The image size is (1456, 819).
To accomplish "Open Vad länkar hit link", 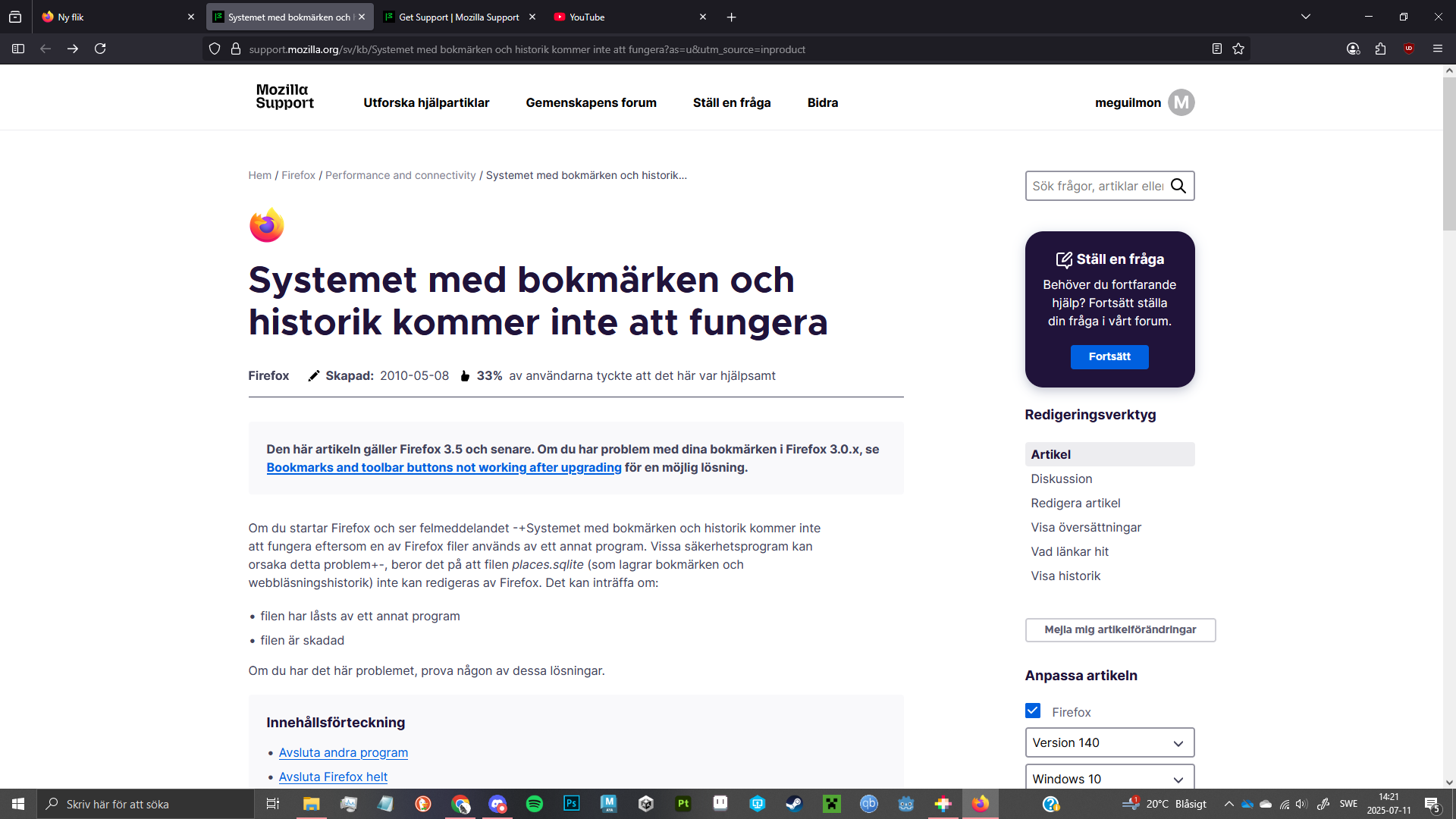I will coord(1069,551).
